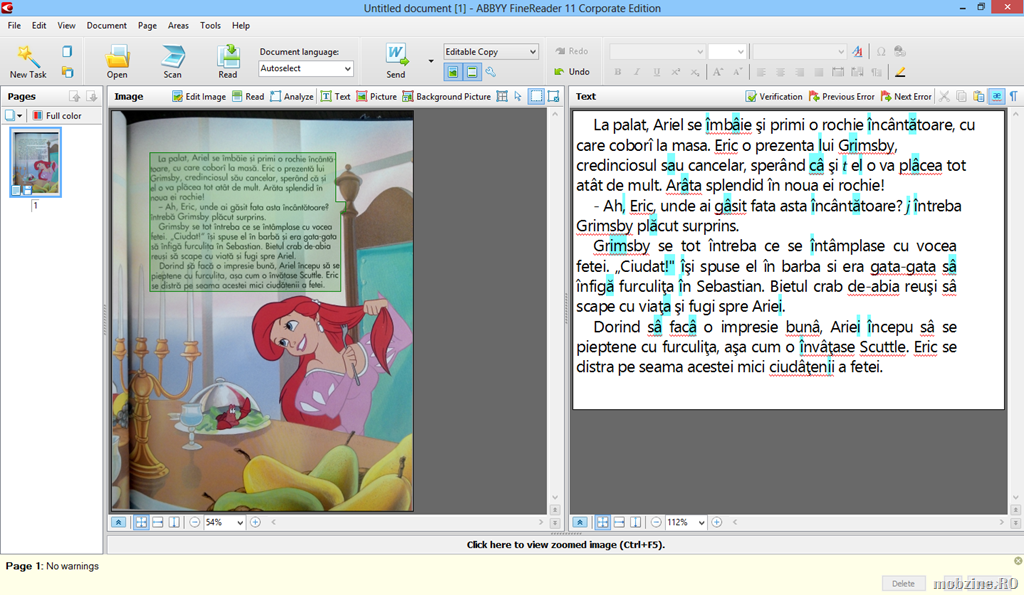Jump to Next Error
The width and height of the screenshot is (1024, 595).
[x=906, y=97]
